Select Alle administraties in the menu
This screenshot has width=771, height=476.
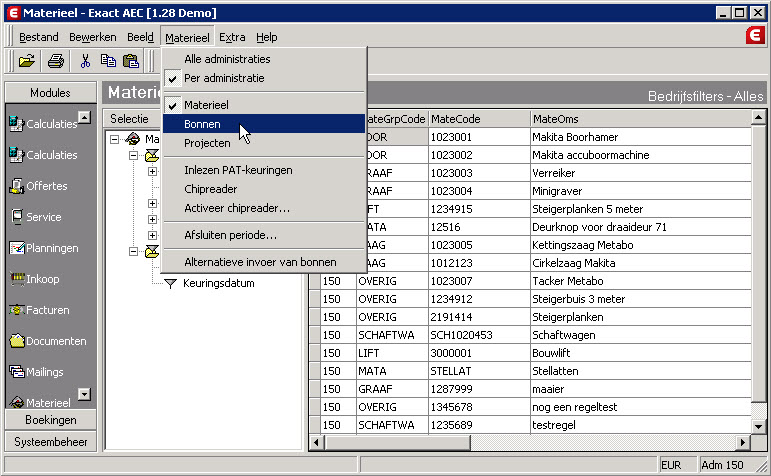(x=264, y=59)
